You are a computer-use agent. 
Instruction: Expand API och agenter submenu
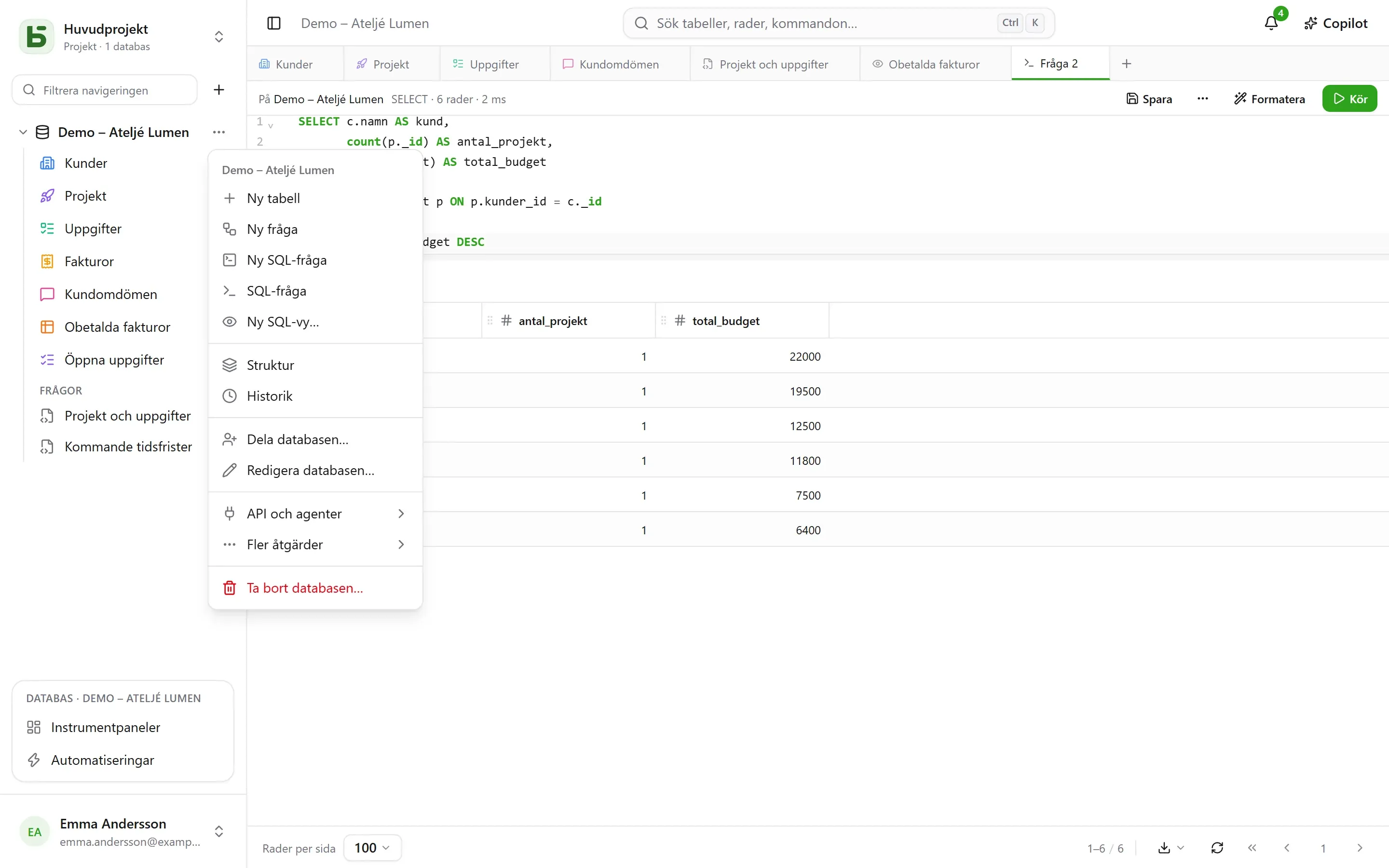point(315,513)
